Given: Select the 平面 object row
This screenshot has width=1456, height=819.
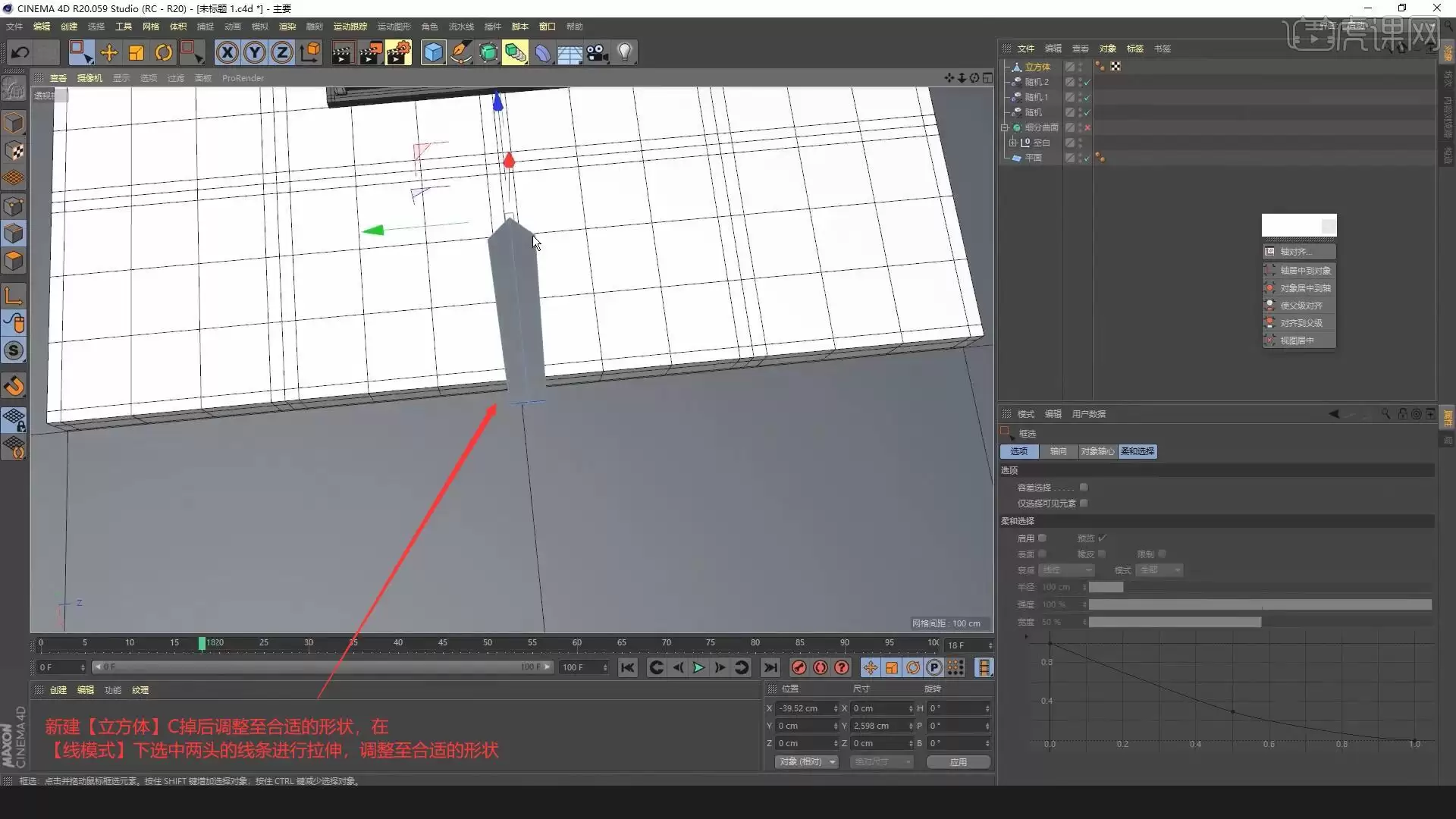Looking at the screenshot, I should point(1034,158).
